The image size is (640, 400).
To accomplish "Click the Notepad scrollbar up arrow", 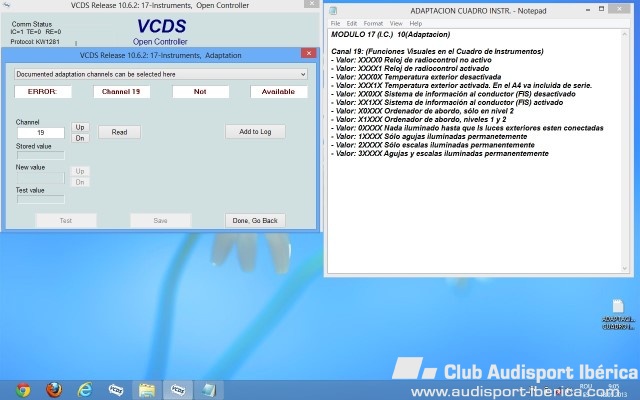I will [624, 35].
